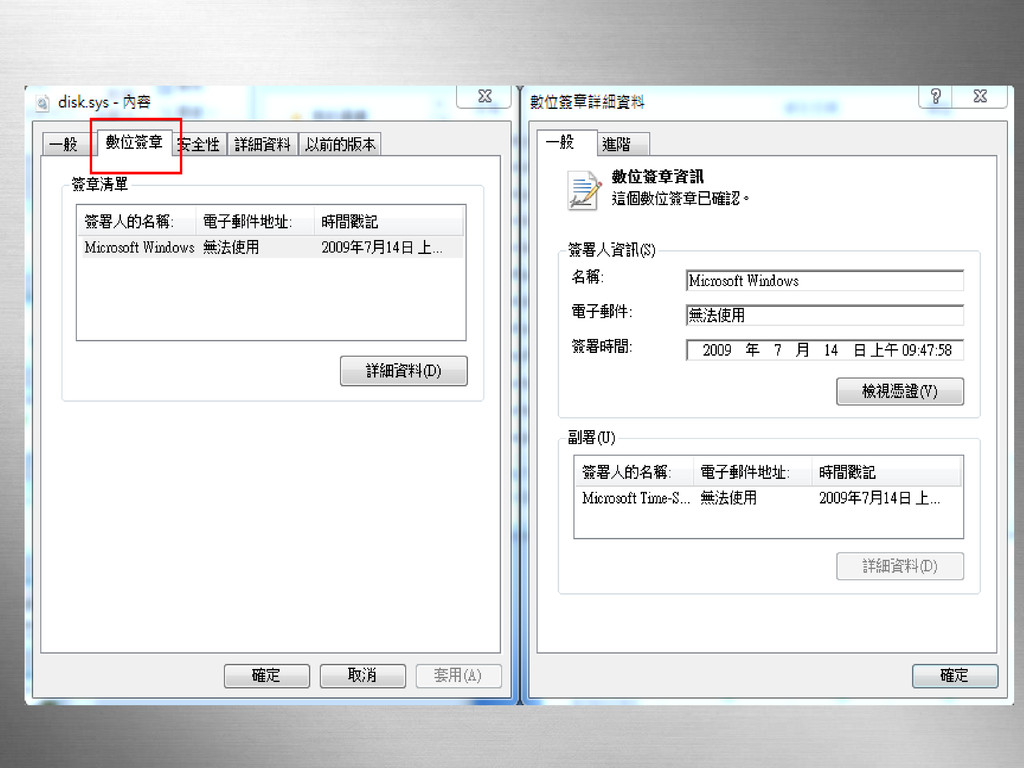Click the help question mark button
Viewport: 1024px width, 768px height.
point(935,97)
